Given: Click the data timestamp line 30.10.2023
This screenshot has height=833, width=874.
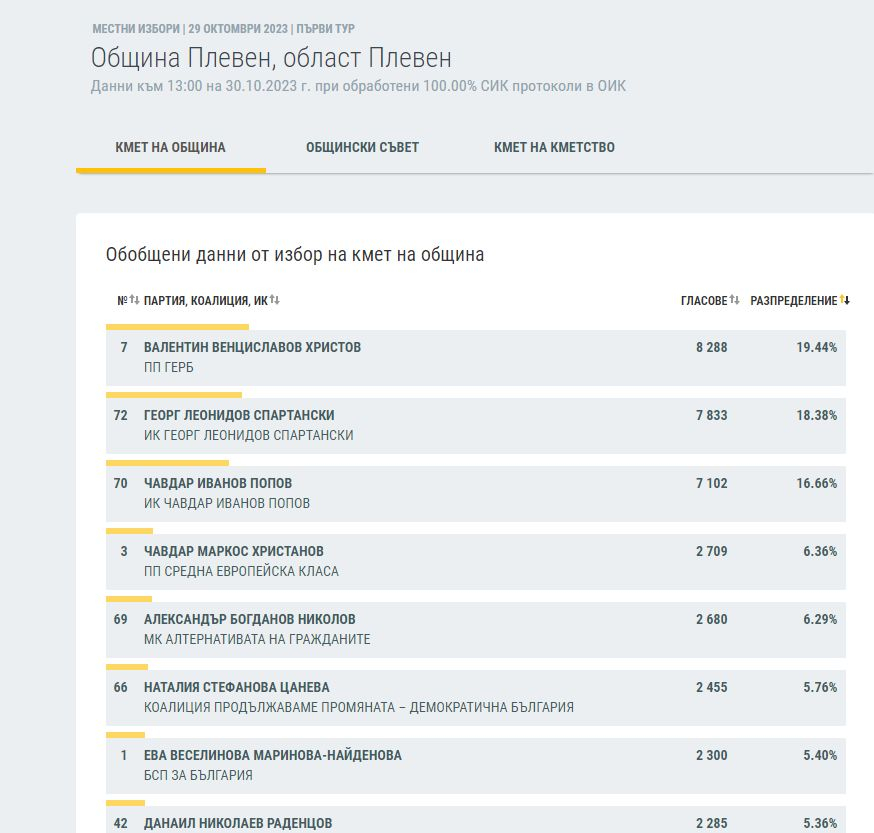Looking at the screenshot, I should [358, 86].
